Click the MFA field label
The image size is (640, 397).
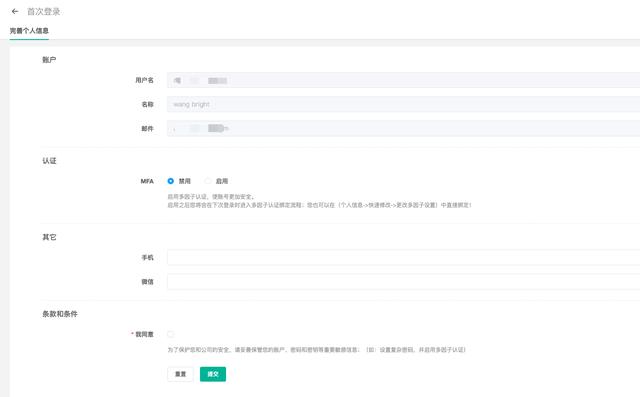(147, 181)
